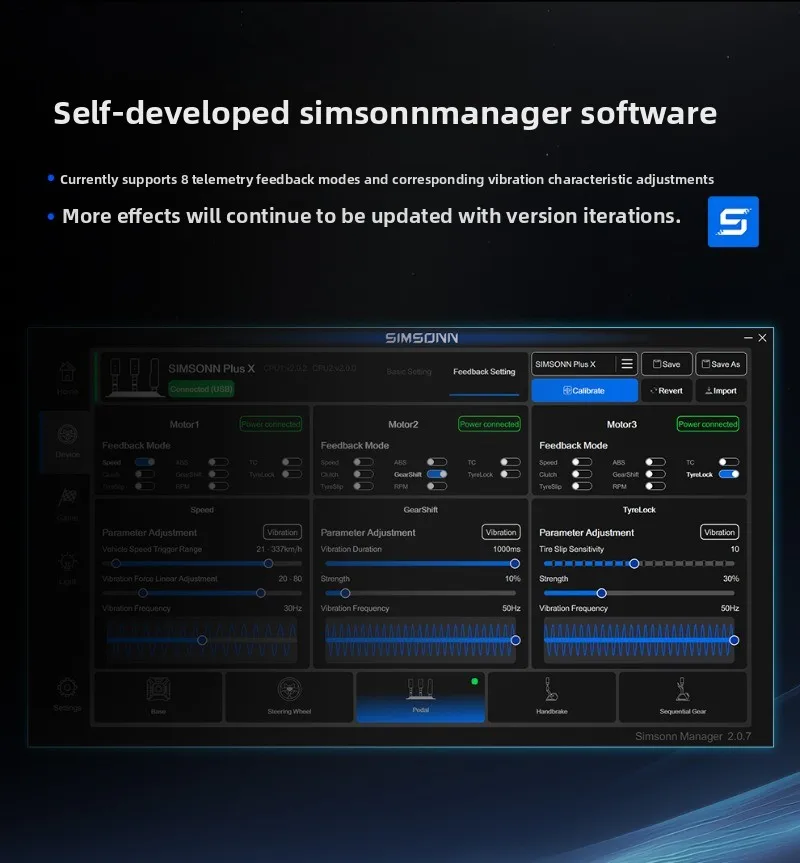Viewport: 800px width, 863px height.
Task: Open the Base device tile
Action: (x=158, y=697)
